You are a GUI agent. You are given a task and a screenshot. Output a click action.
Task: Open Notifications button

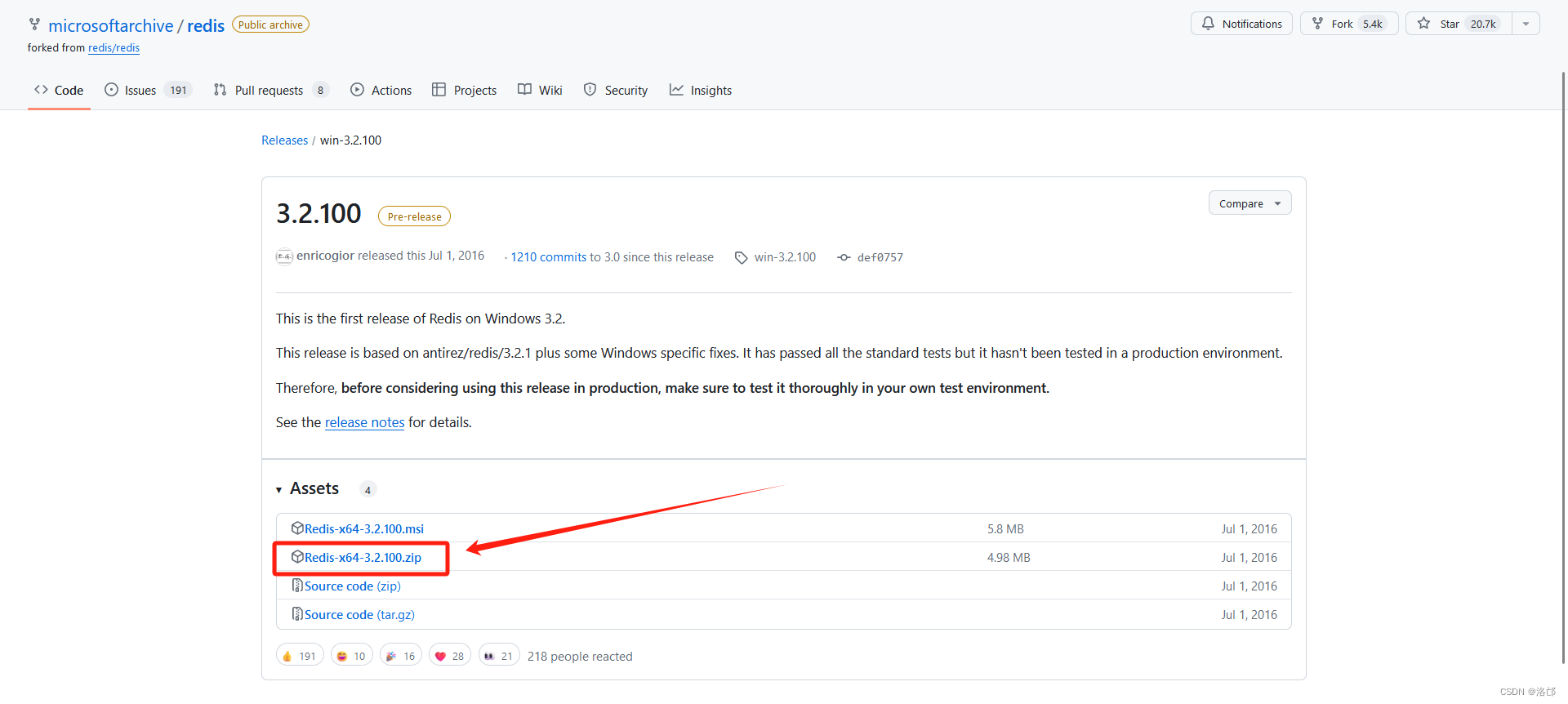[1241, 24]
